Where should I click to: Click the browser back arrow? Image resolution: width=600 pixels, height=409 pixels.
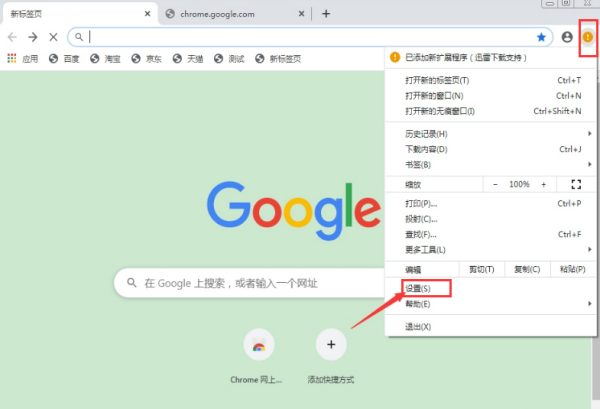click(x=12, y=37)
